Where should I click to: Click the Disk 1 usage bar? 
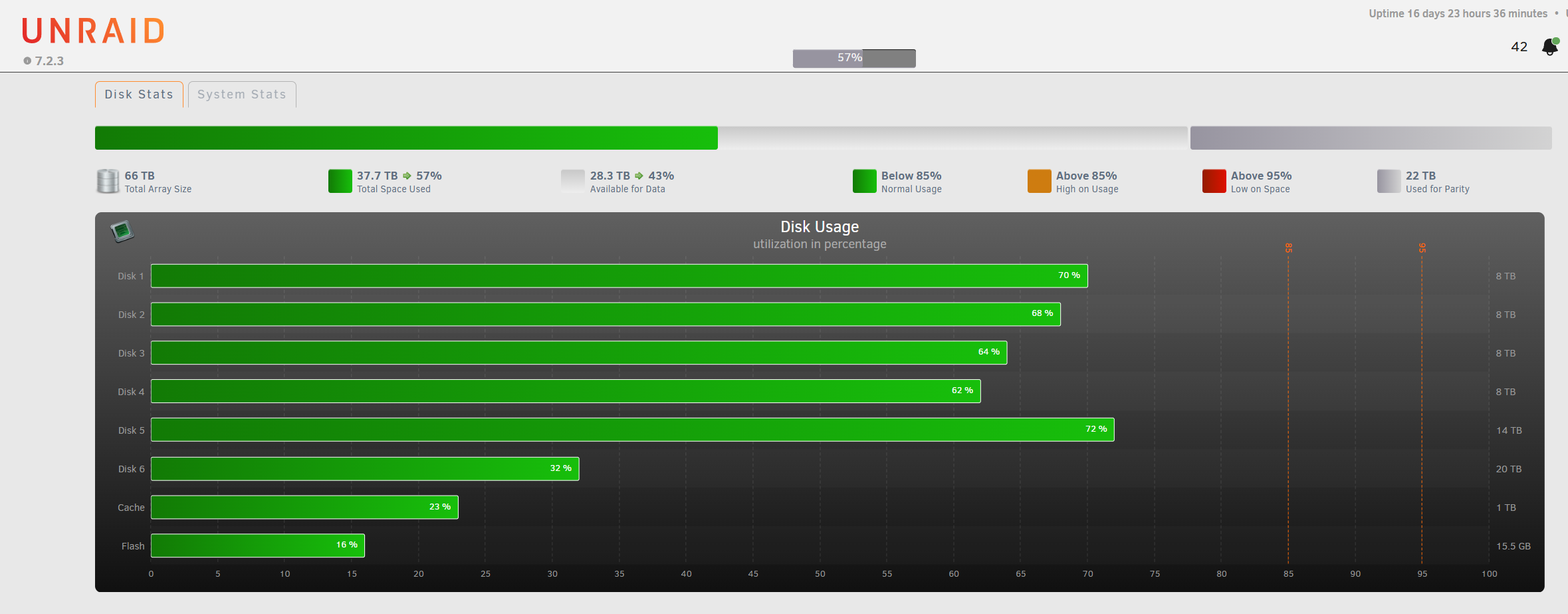click(618, 276)
